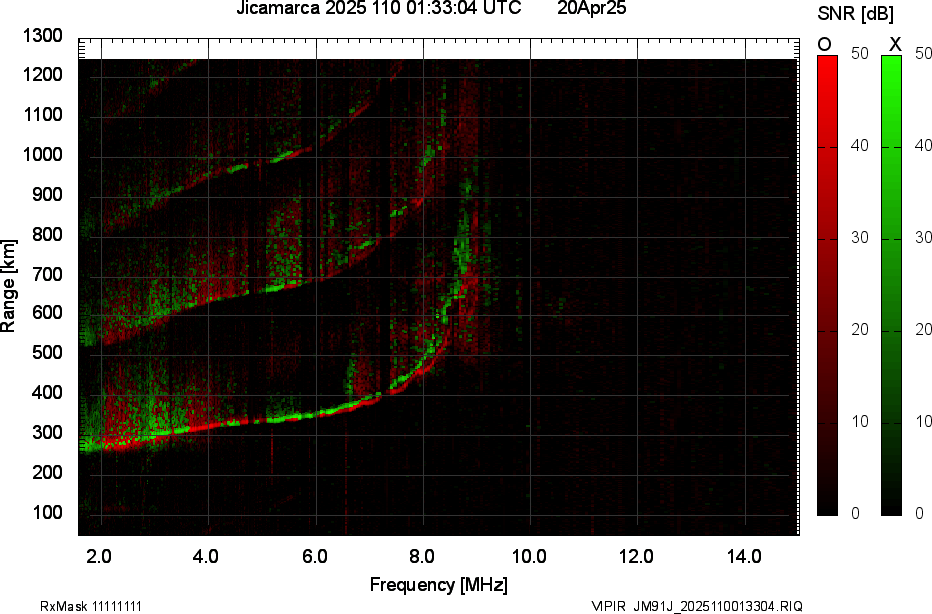Click the range tick label '100'
The image size is (932, 614).
coord(47,512)
